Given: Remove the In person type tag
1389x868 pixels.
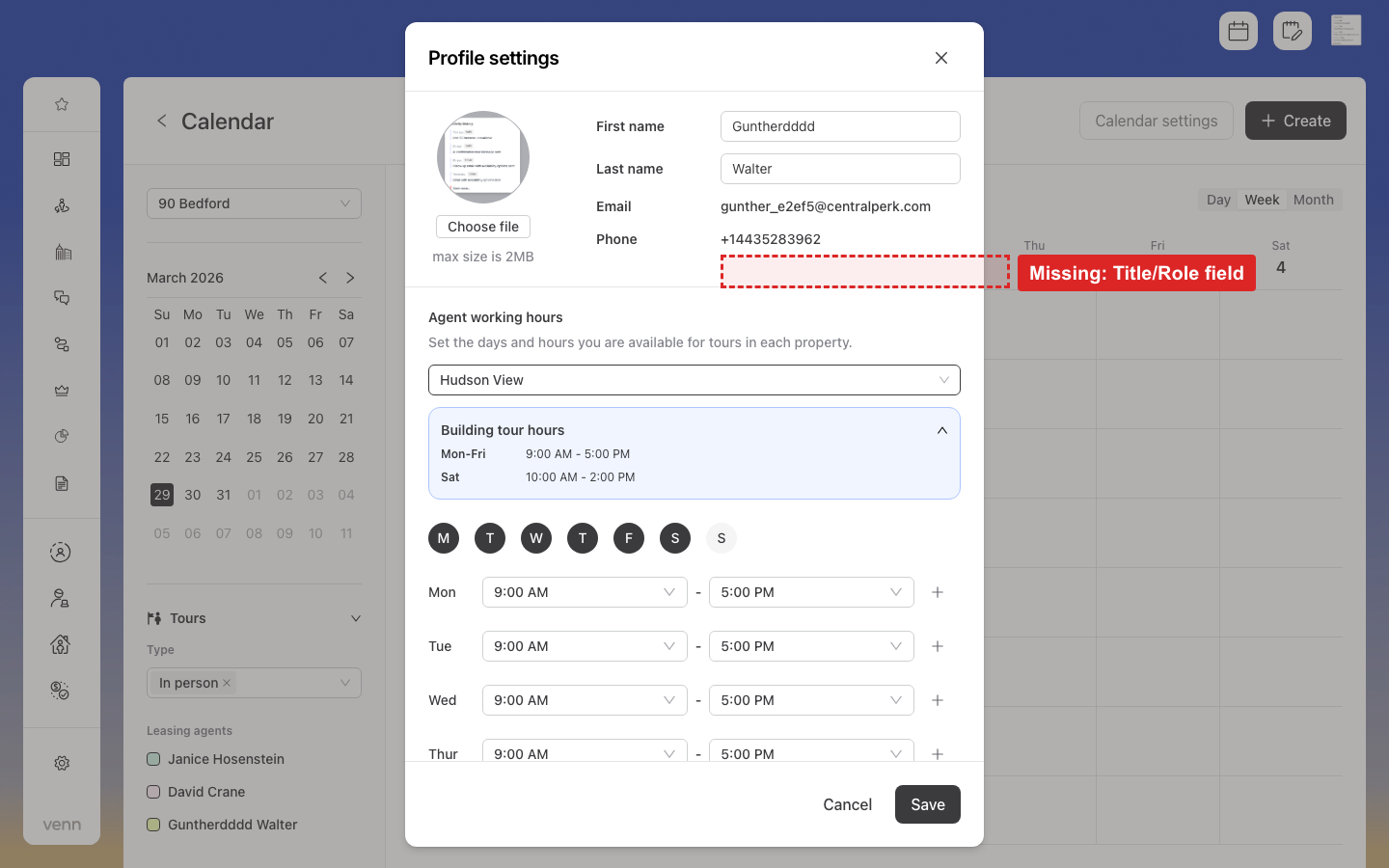Looking at the screenshot, I should pyautogui.click(x=227, y=683).
